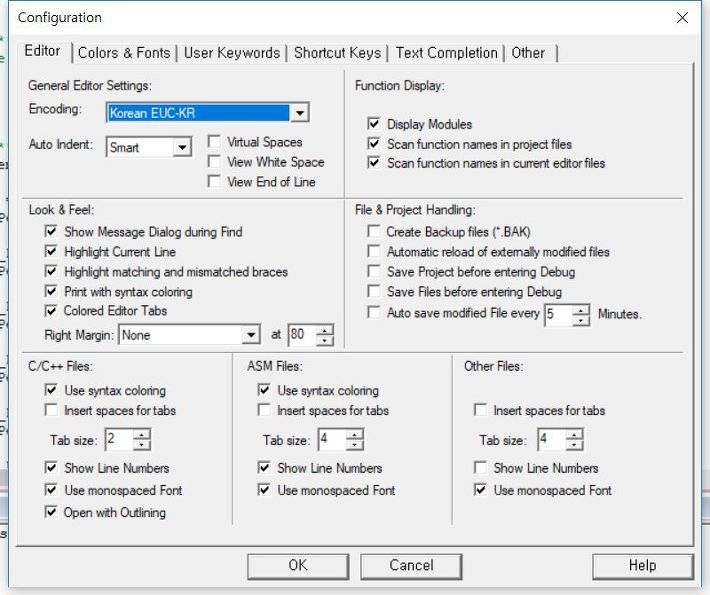Close the Configuration dialog with X
710x595 pixels.
click(682, 18)
